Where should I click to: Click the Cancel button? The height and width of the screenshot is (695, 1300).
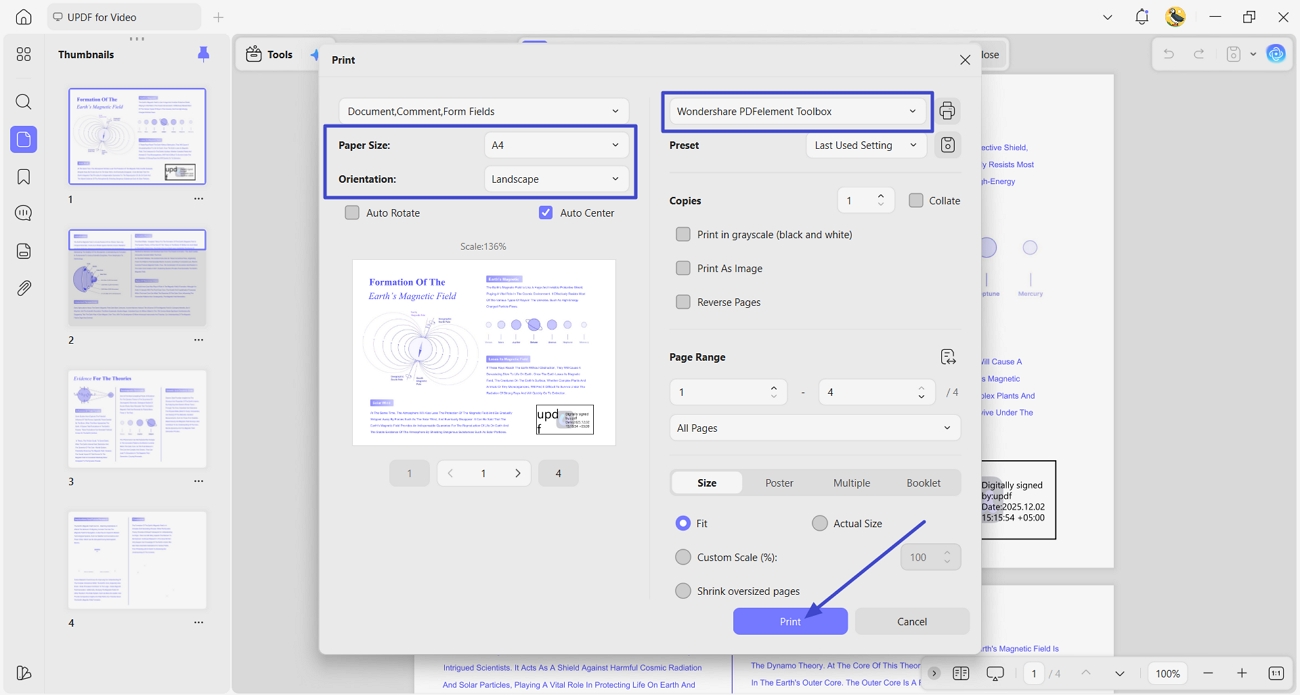point(912,621)
